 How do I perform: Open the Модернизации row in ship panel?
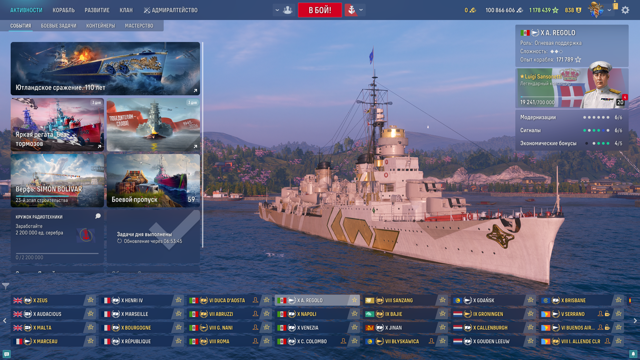click(571, 117)
